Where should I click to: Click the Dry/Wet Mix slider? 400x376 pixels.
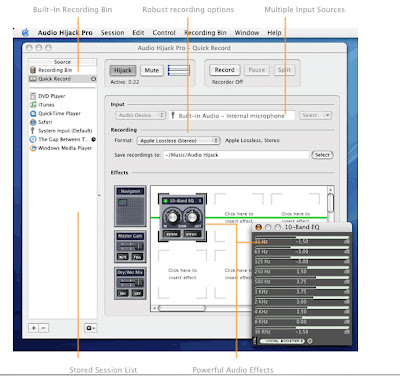[130, 283]
